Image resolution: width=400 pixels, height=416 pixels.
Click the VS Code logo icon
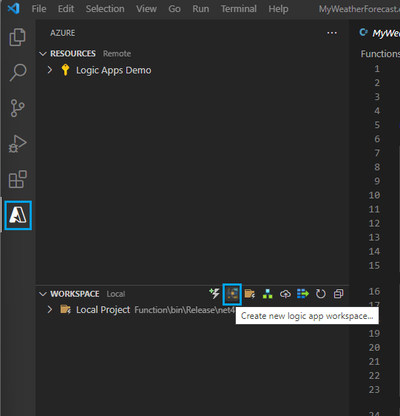(x=14, y=8)
